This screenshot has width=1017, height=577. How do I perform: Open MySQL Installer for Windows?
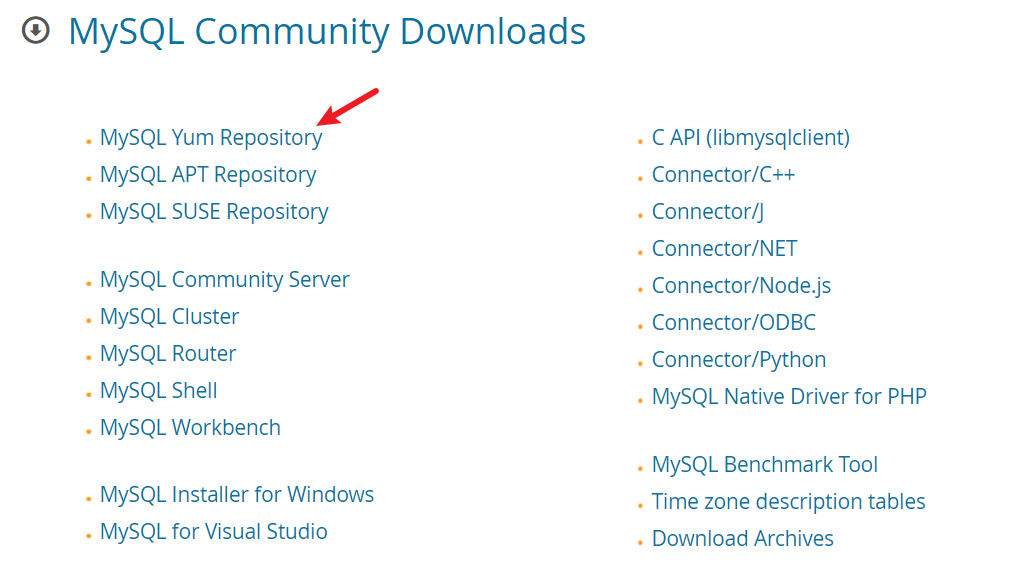[237, 495]
